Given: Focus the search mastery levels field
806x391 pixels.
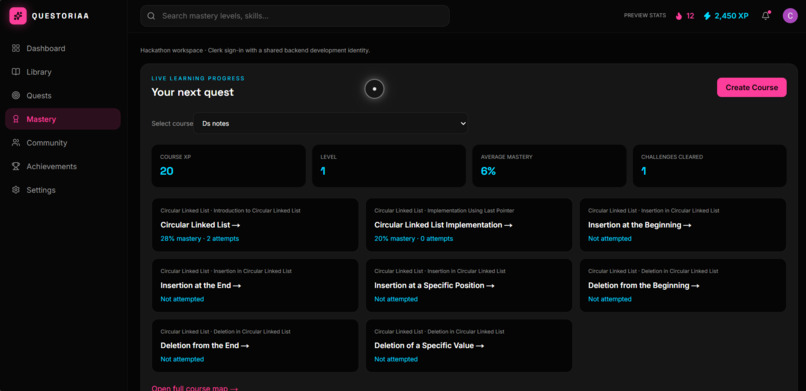Looking at the screenshot, I should pos(295,16).
